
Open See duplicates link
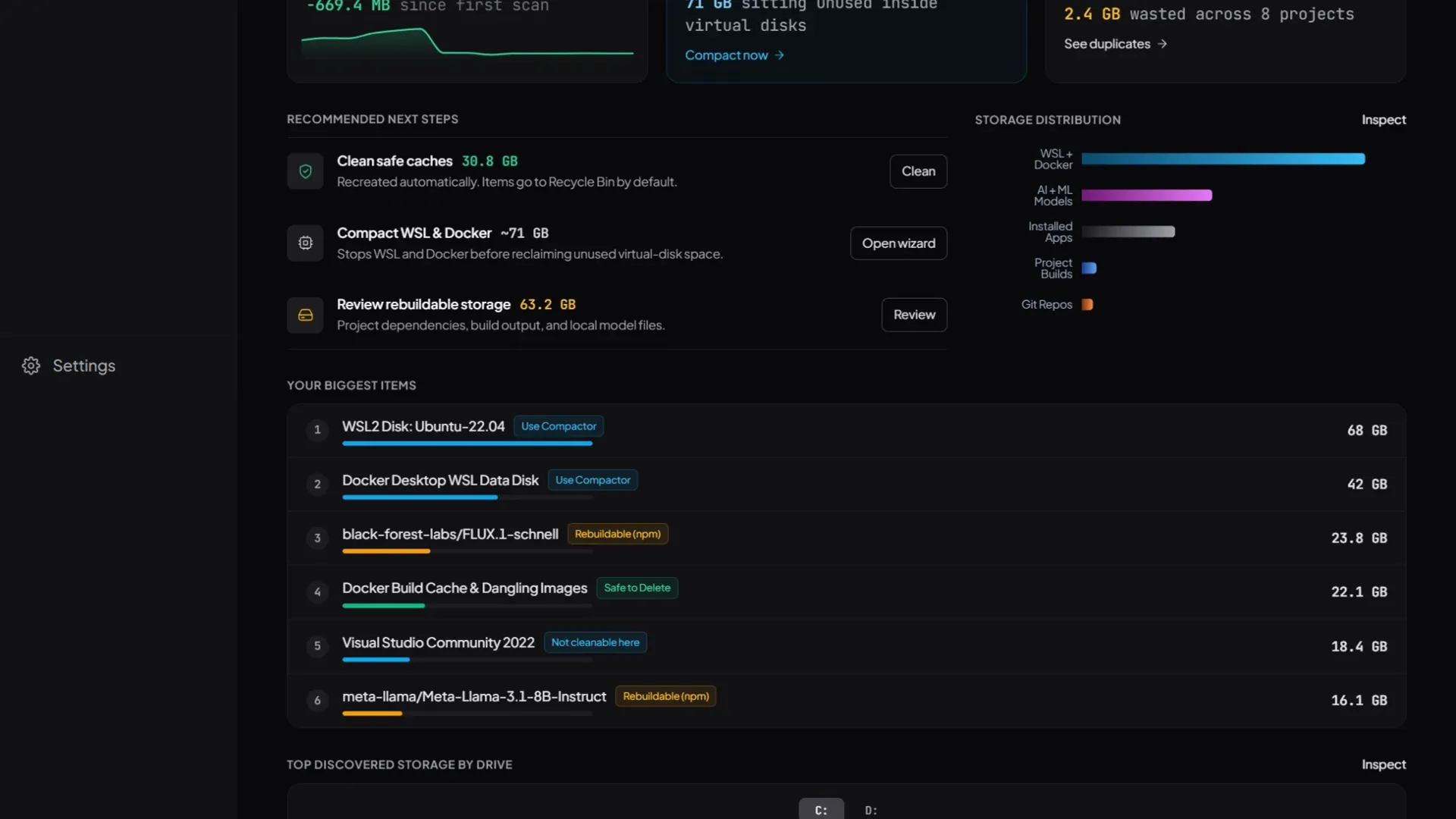1106,44
